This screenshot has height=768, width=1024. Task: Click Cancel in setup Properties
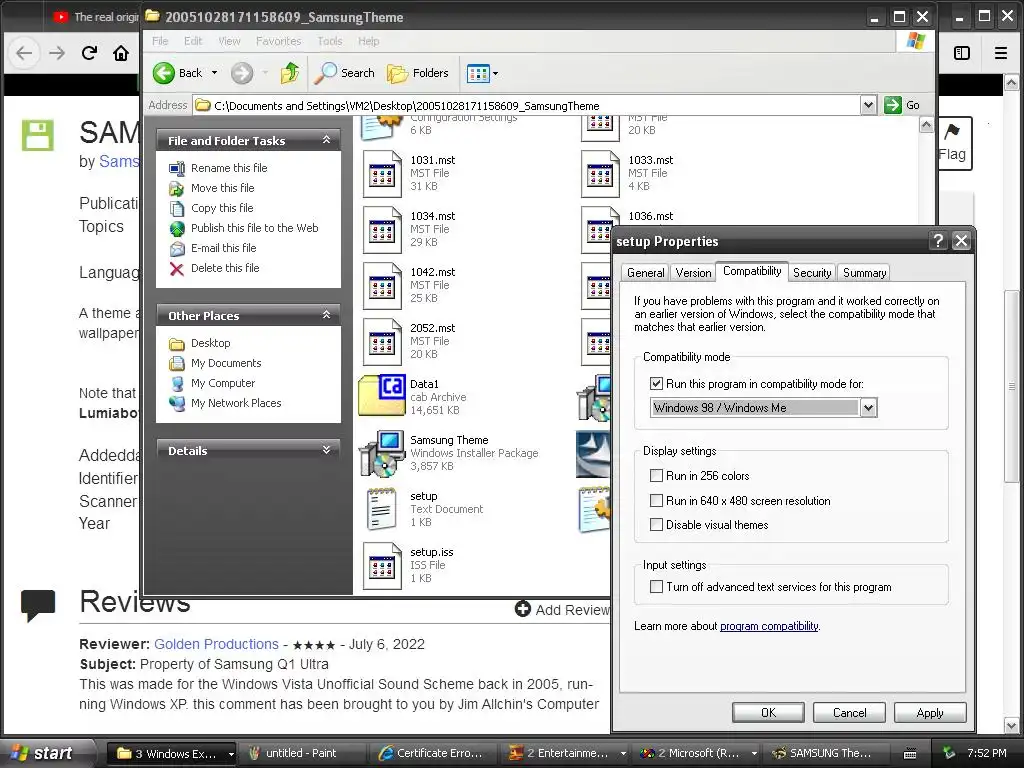849,712
